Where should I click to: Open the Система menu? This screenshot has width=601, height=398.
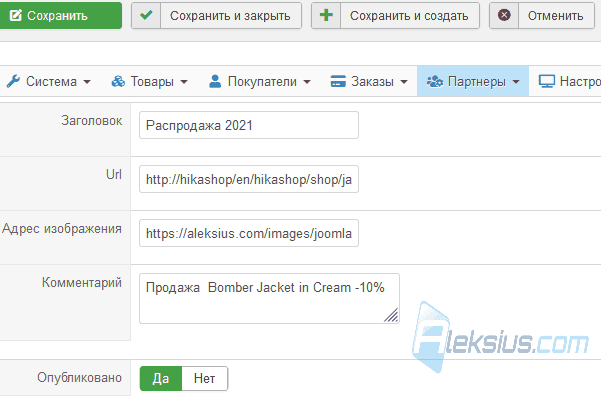pos(48,81)
